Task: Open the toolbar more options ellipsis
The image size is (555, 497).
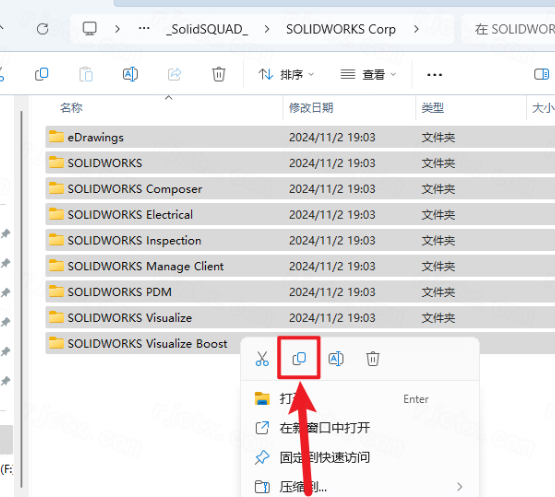Action: point(434,75)
